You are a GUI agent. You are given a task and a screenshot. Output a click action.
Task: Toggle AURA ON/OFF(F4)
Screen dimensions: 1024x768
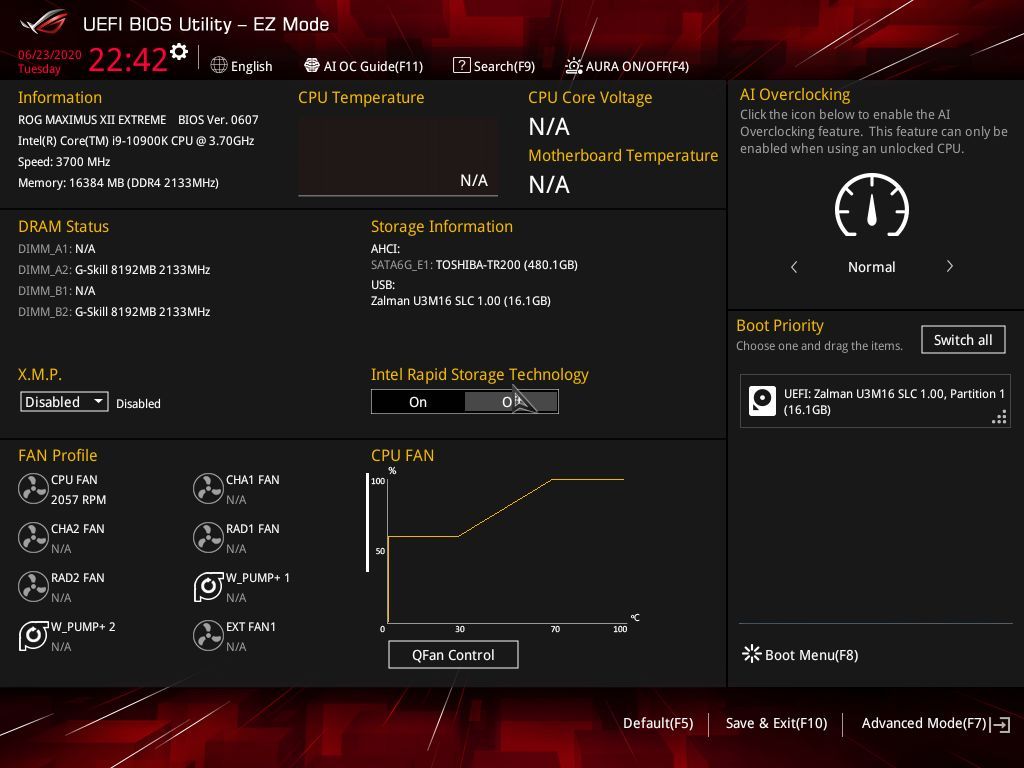(627, 66)
